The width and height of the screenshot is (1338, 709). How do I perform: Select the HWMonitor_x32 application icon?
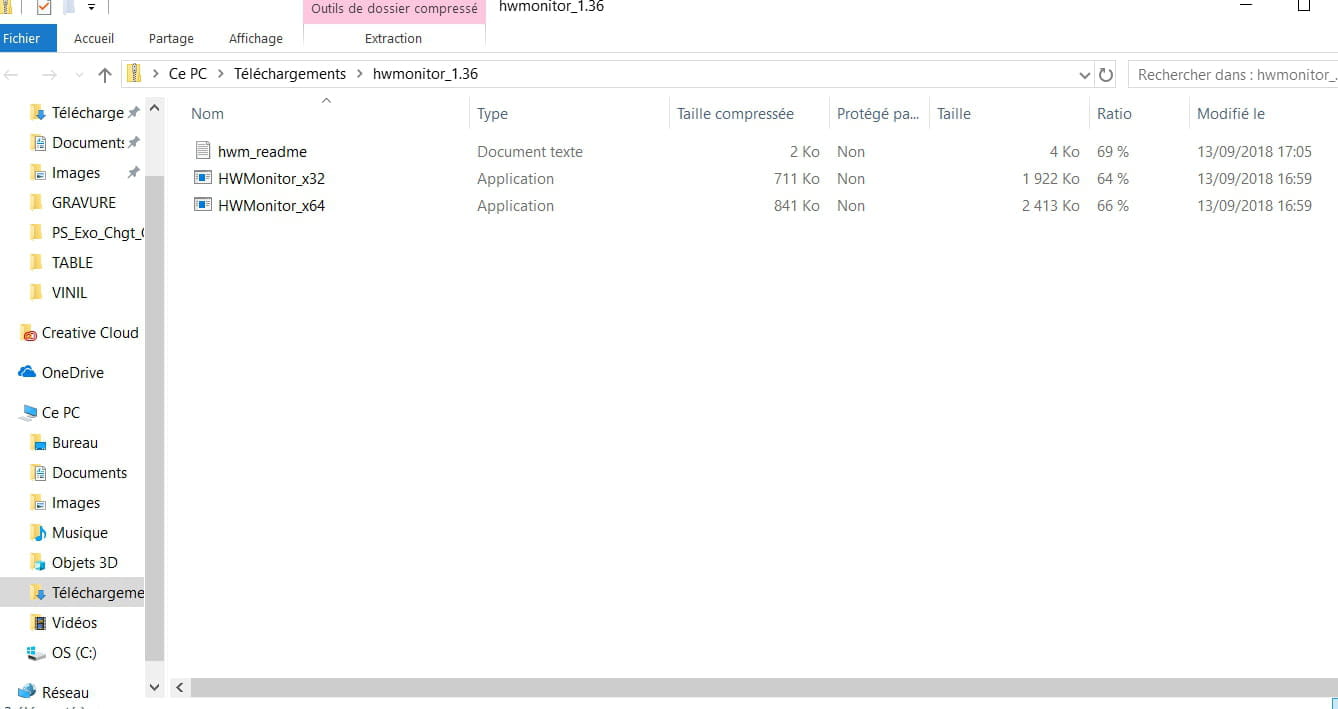click(202, 179)
